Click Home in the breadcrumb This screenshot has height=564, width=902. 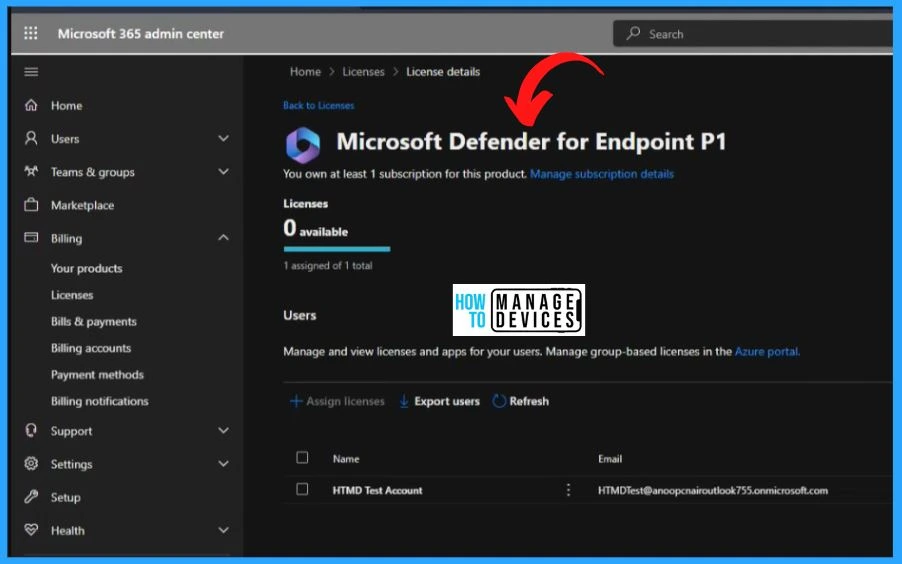[x=305, y=71]
